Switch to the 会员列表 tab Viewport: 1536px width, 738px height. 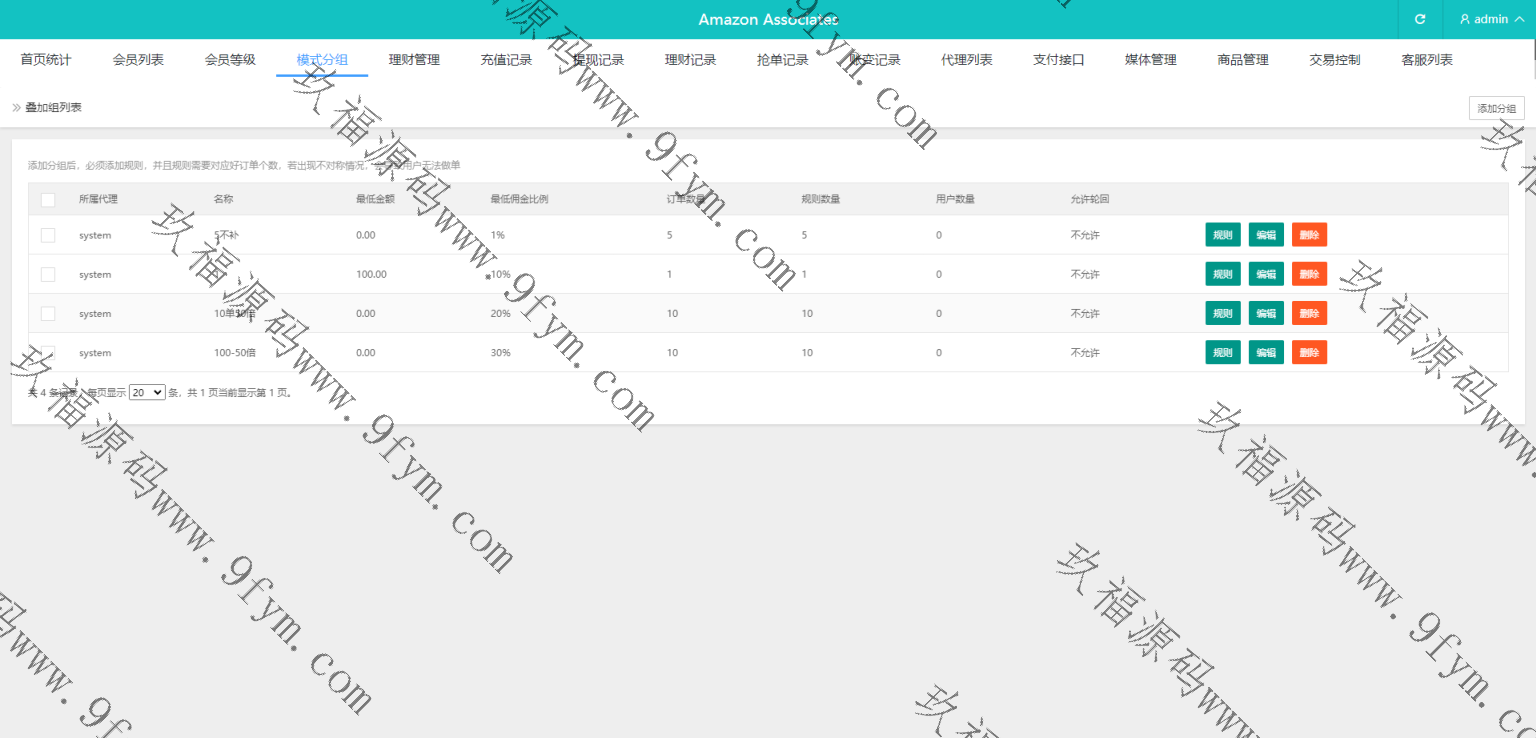point(138,60)
